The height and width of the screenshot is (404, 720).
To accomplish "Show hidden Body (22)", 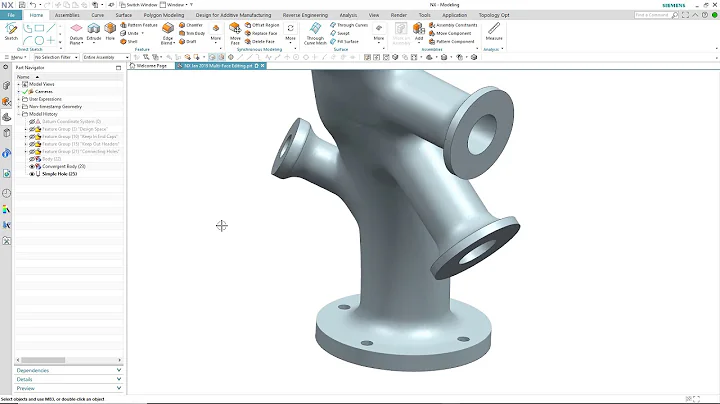I will click(x=32, y=159).
